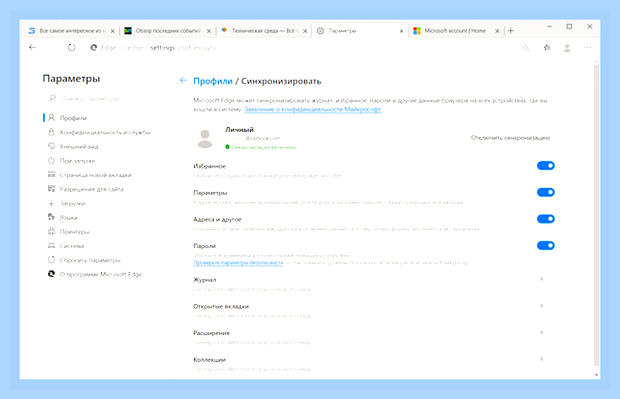Go back to Профили with blue arrow

pos(183,81)
